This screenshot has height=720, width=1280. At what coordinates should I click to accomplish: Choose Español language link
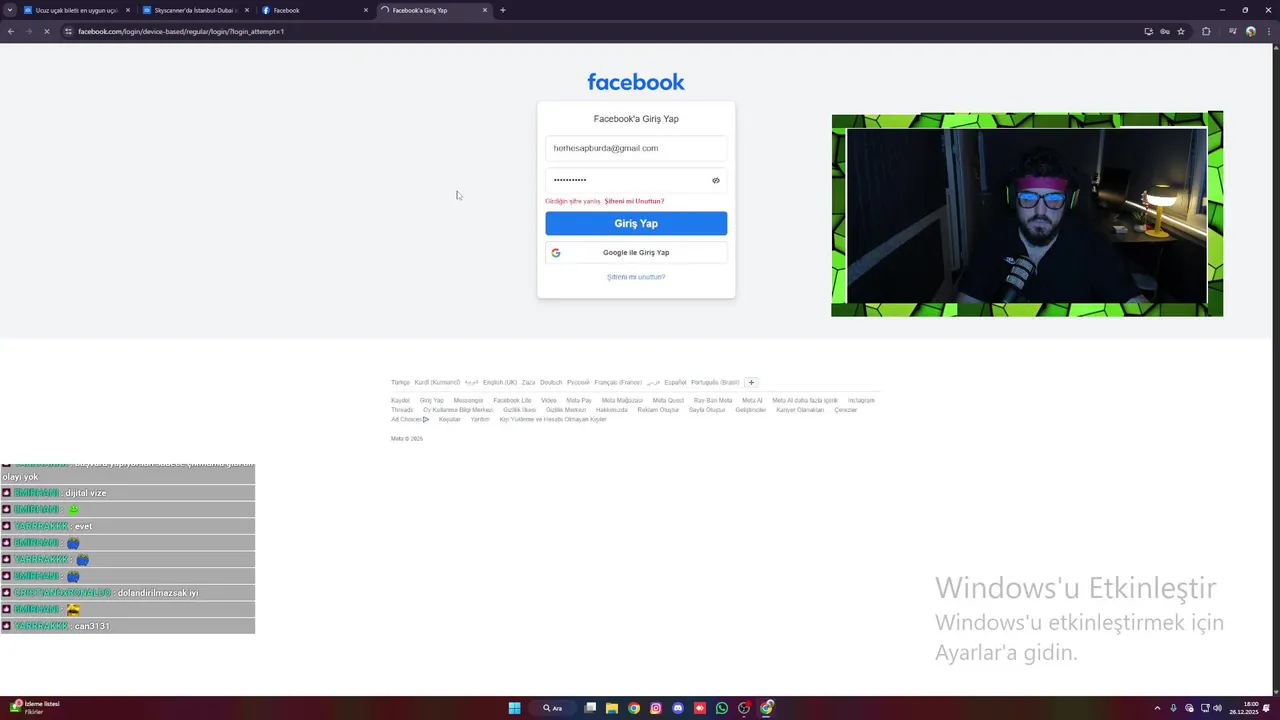(x=675, y=382)
